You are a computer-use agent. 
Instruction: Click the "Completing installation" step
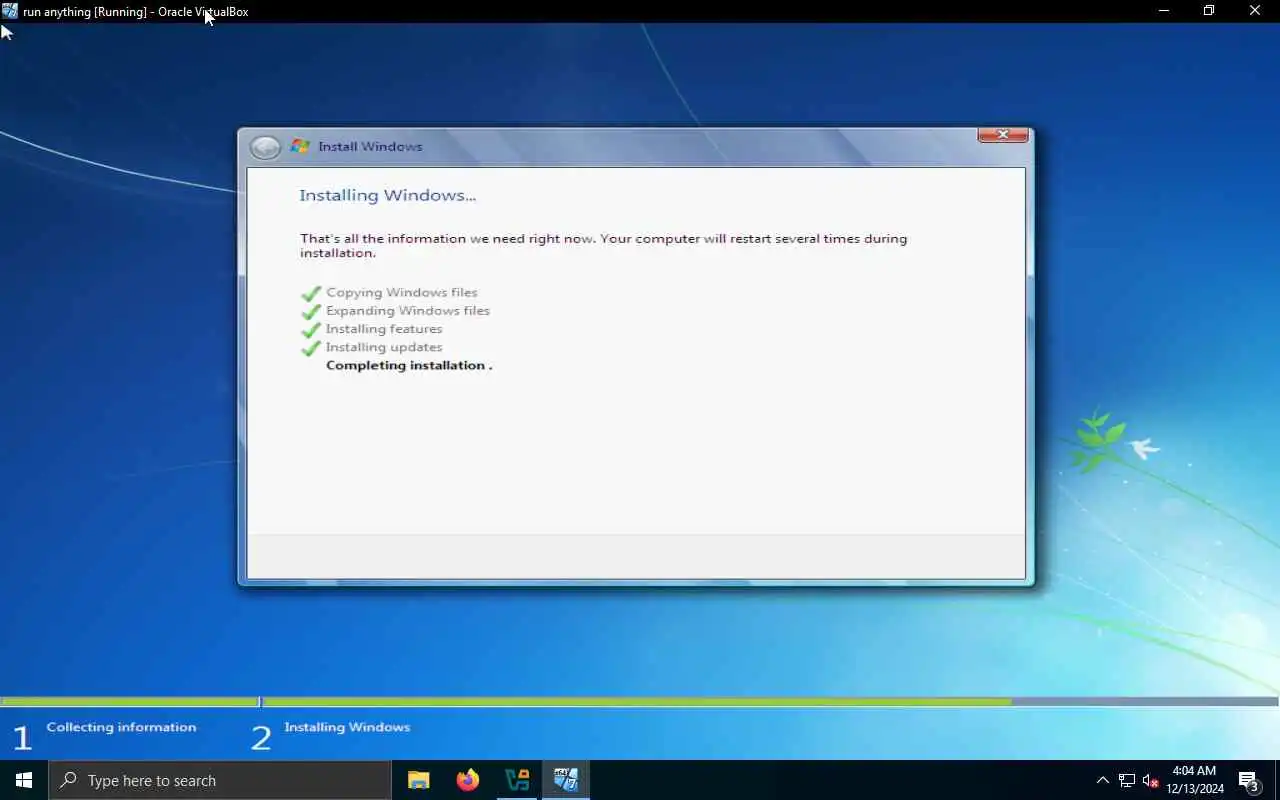pos(409,365)
